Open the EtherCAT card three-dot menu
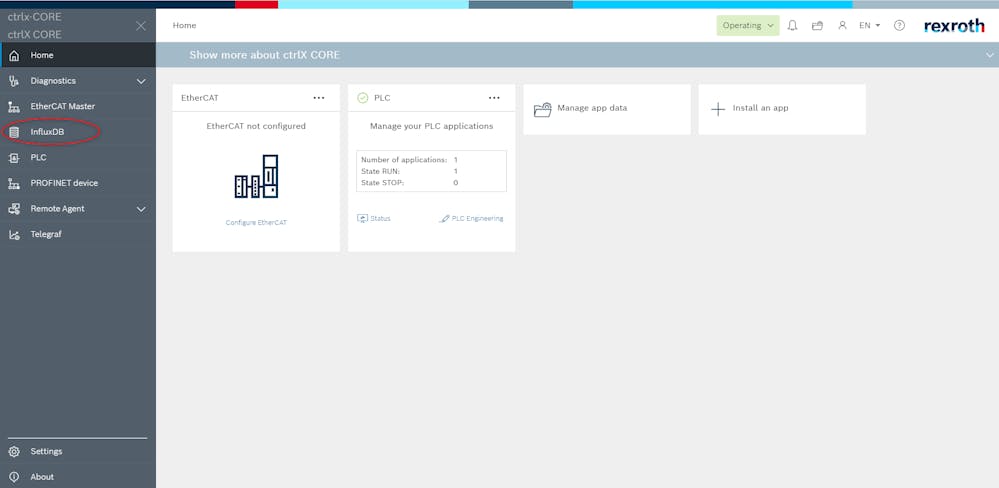 point(319,98)
